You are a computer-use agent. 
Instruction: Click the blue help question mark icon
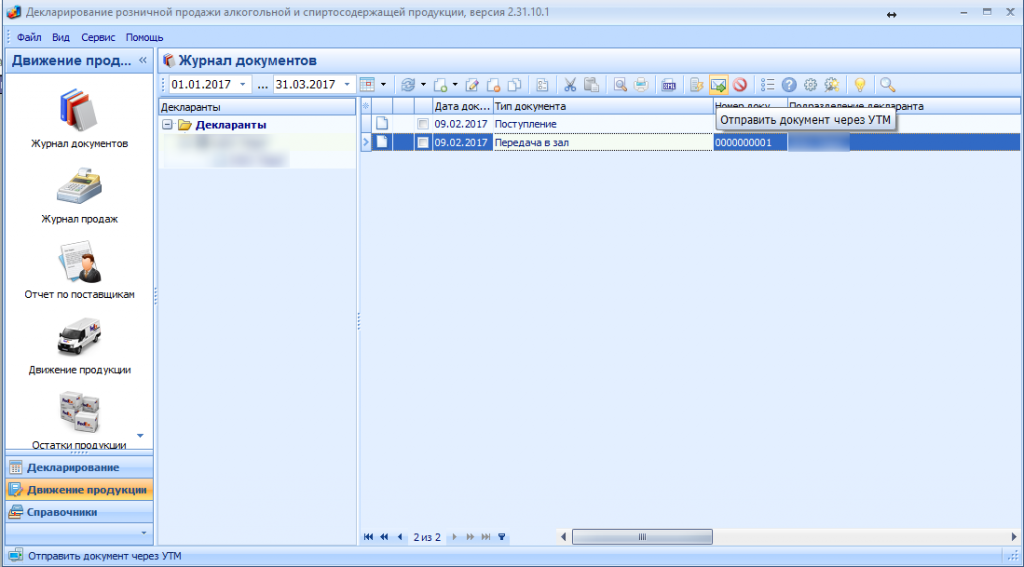click(789, 85)
